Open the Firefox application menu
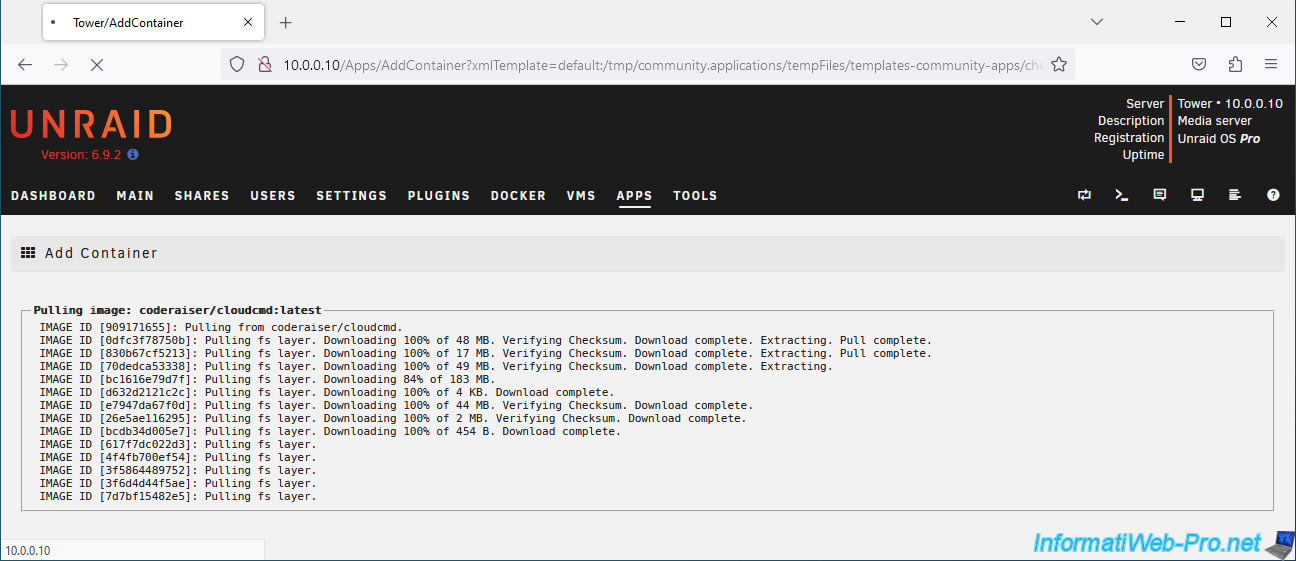Image resolution: width=1296 pixels, height=561 pixels. (x=1271, y=64)
